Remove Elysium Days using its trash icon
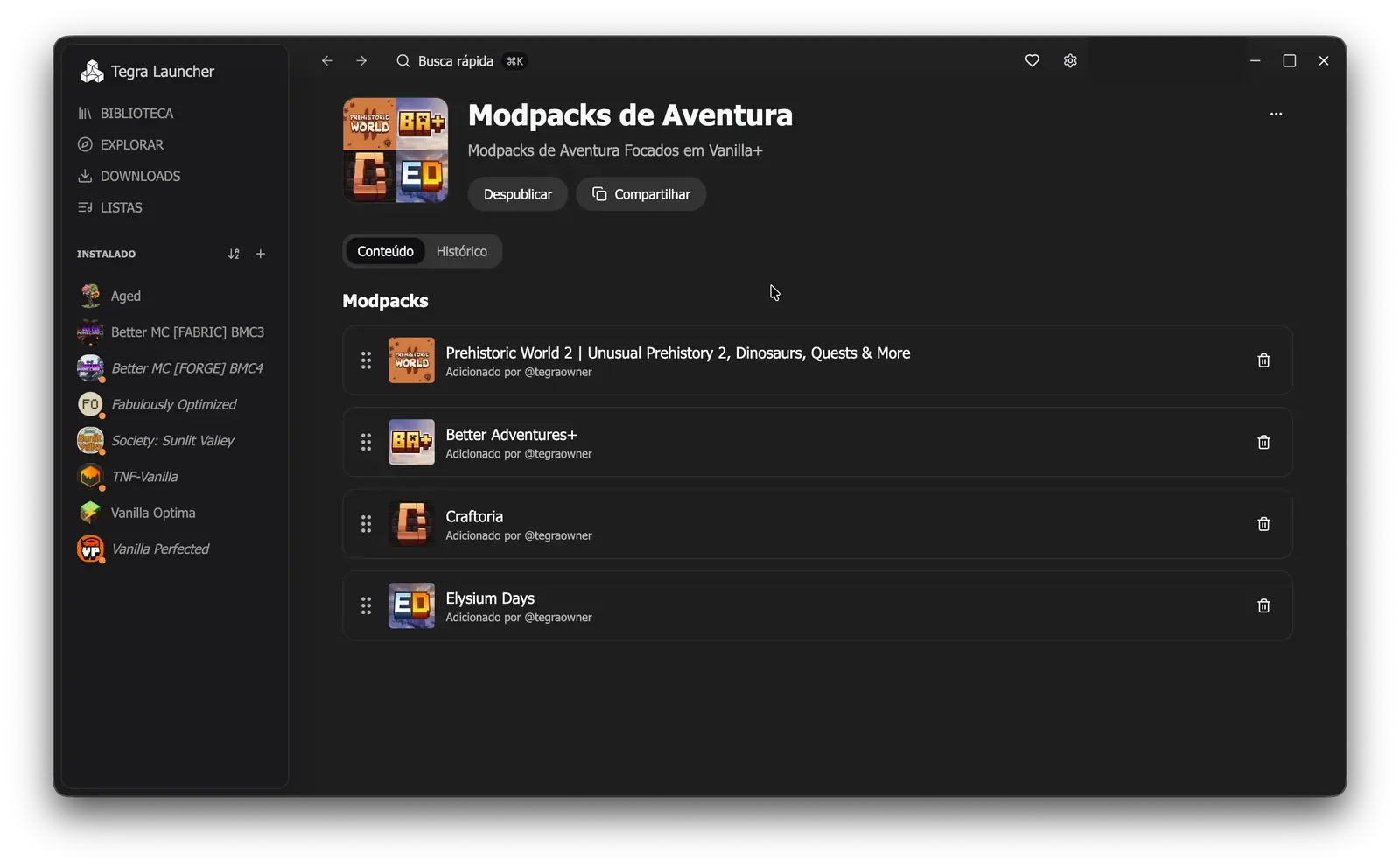This screenshot has height=867, width=1400. (x=1263, y=605)
